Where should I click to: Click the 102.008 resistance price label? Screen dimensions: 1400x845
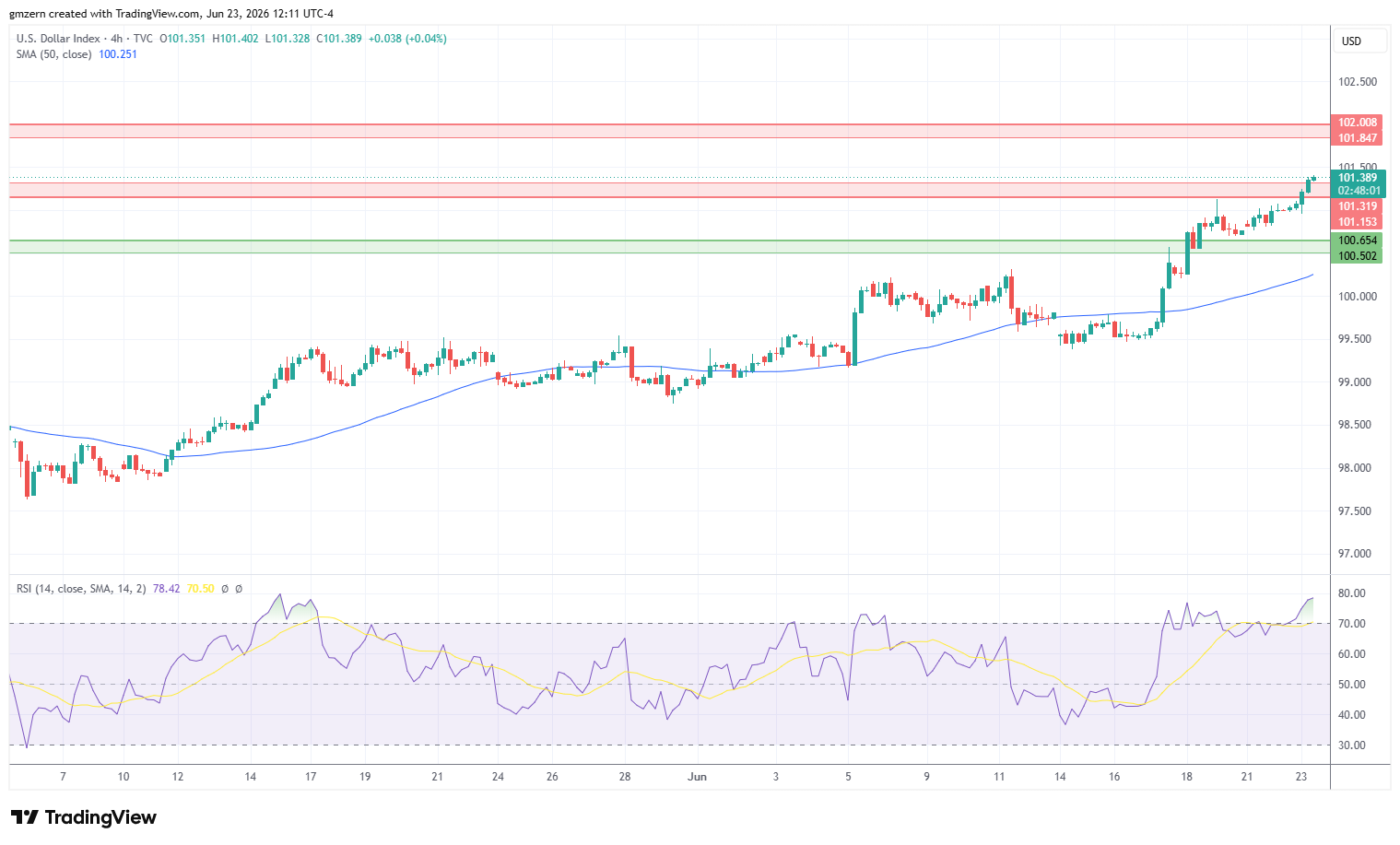tap(1358, 123)
